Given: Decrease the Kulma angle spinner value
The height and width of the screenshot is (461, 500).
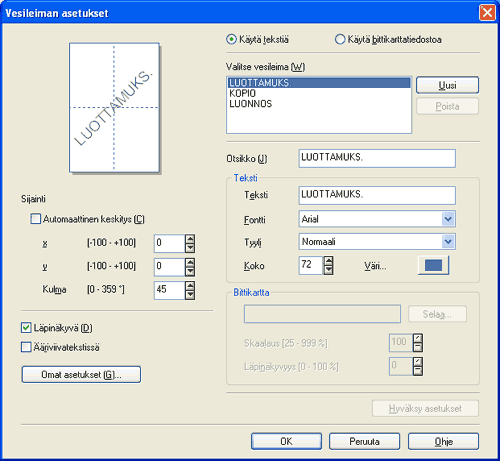Looking at the screenshot, I should coord(190,295).
